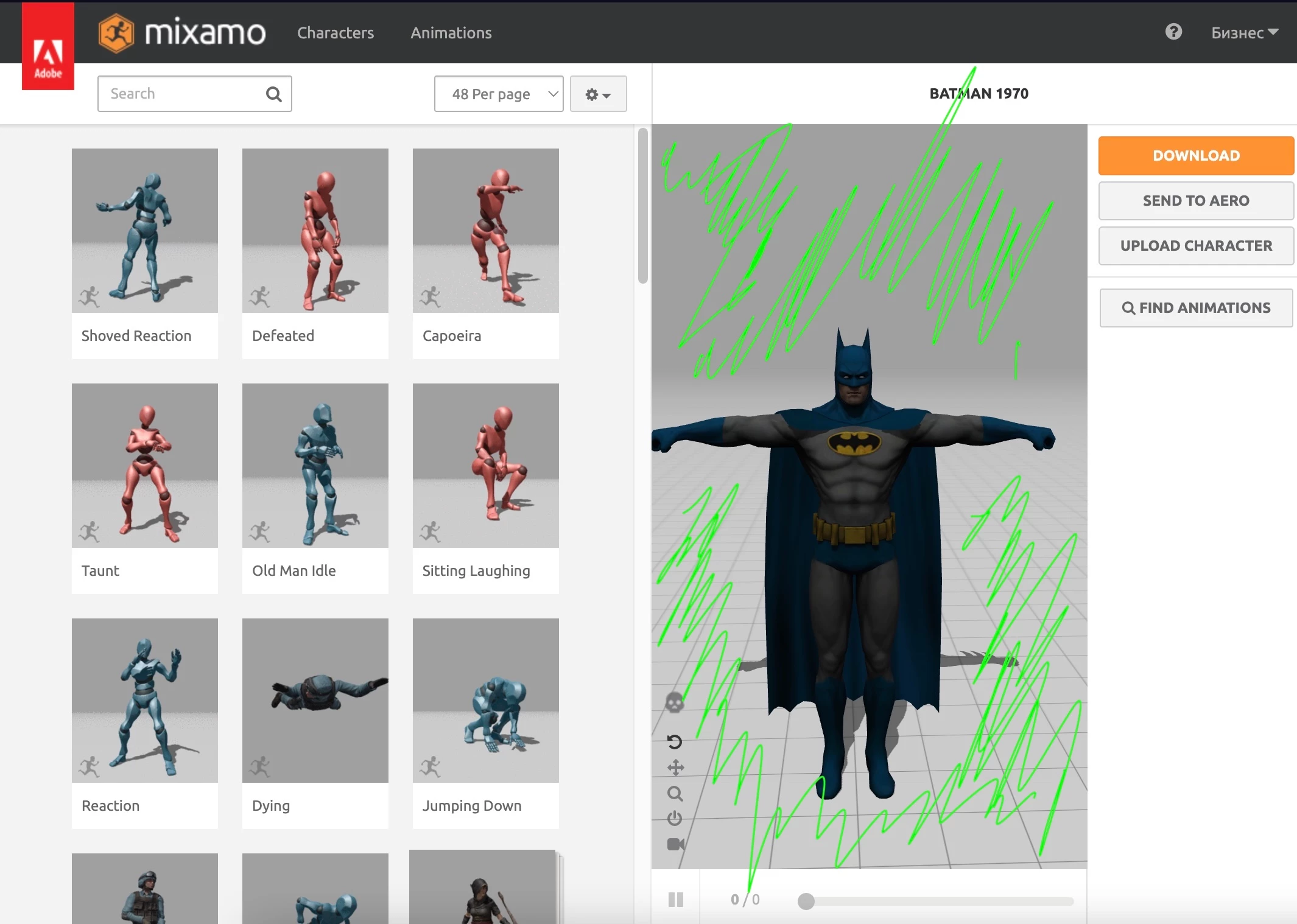This screenshot has height=924, width=1297.
Task: Click the pan move arrows icon
Action: click(x=675, y=768)
